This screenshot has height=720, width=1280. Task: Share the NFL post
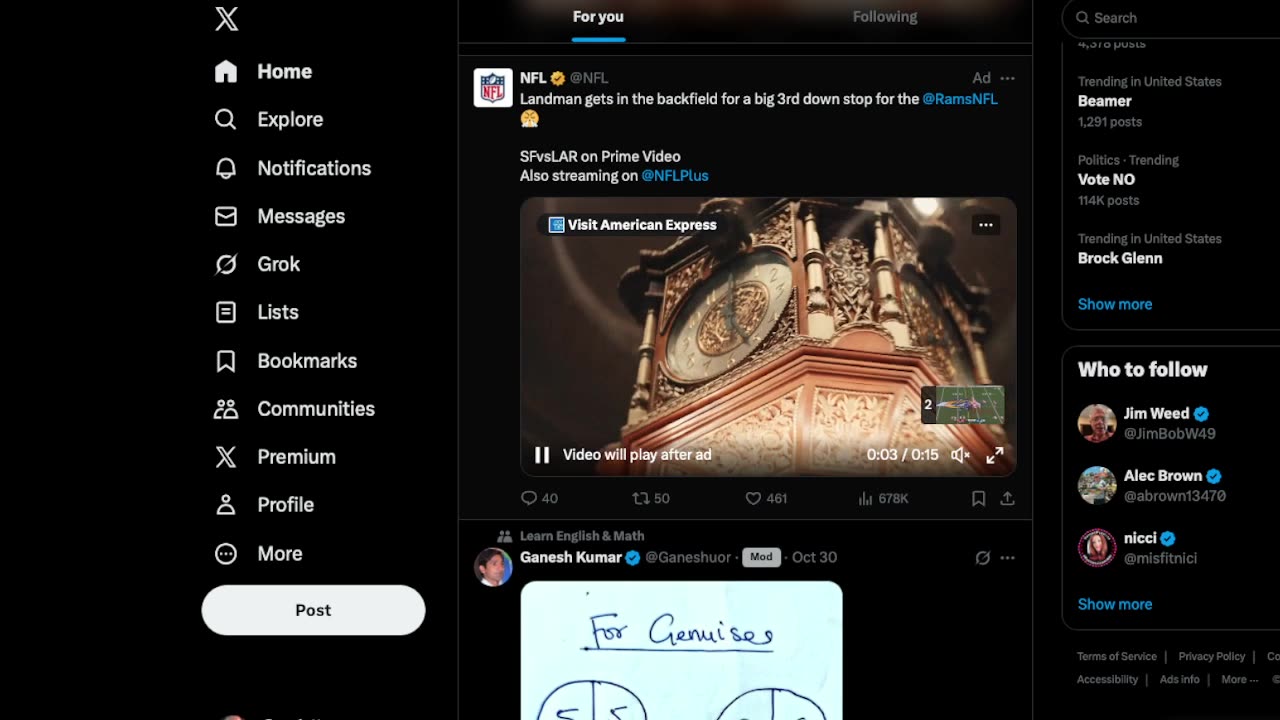(1007, 498)
